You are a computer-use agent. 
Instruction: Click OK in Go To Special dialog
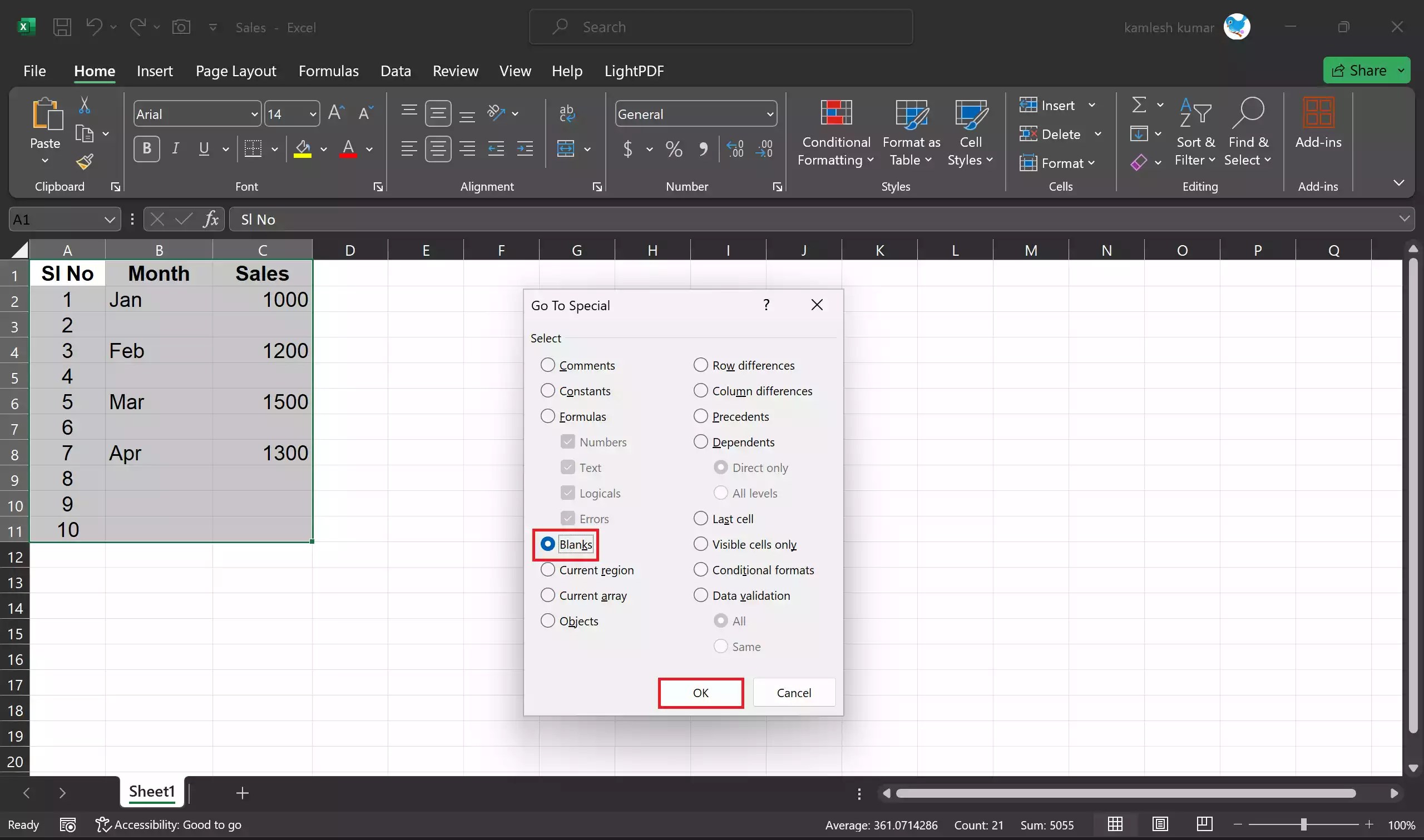point(700,692)
